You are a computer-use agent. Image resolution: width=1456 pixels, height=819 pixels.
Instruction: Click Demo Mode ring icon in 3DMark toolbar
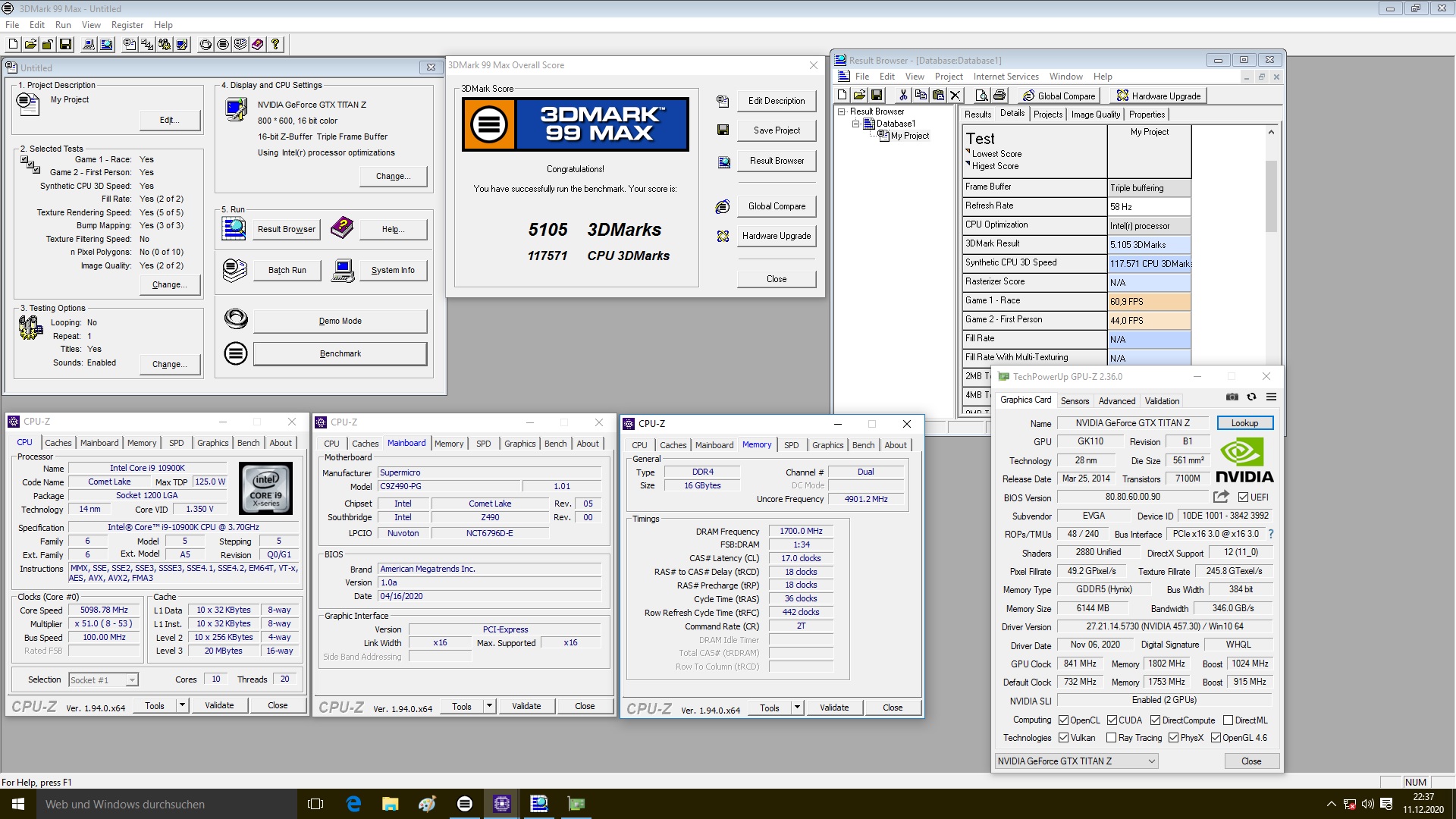(206, 45)
